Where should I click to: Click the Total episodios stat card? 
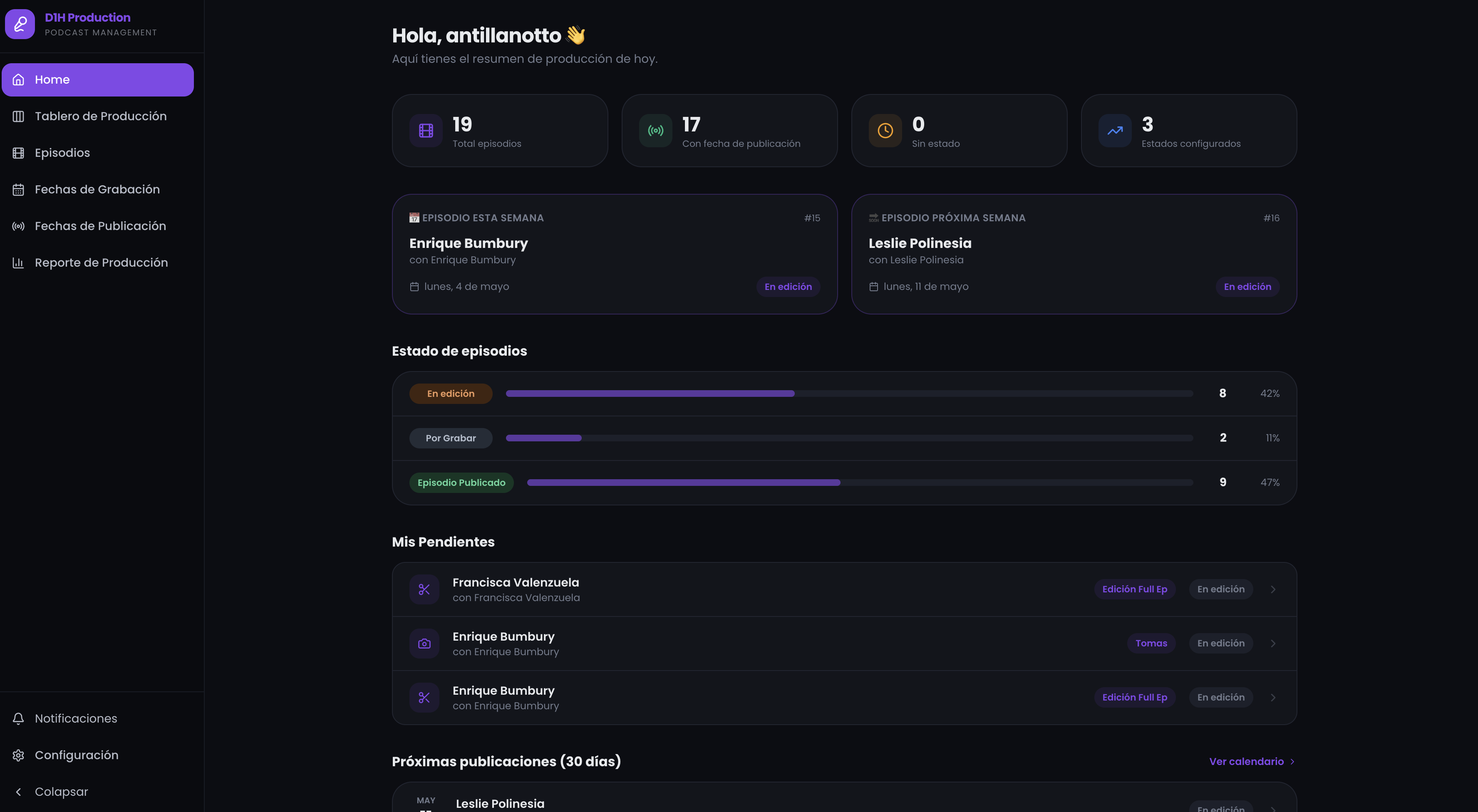(x=500, y=131)
